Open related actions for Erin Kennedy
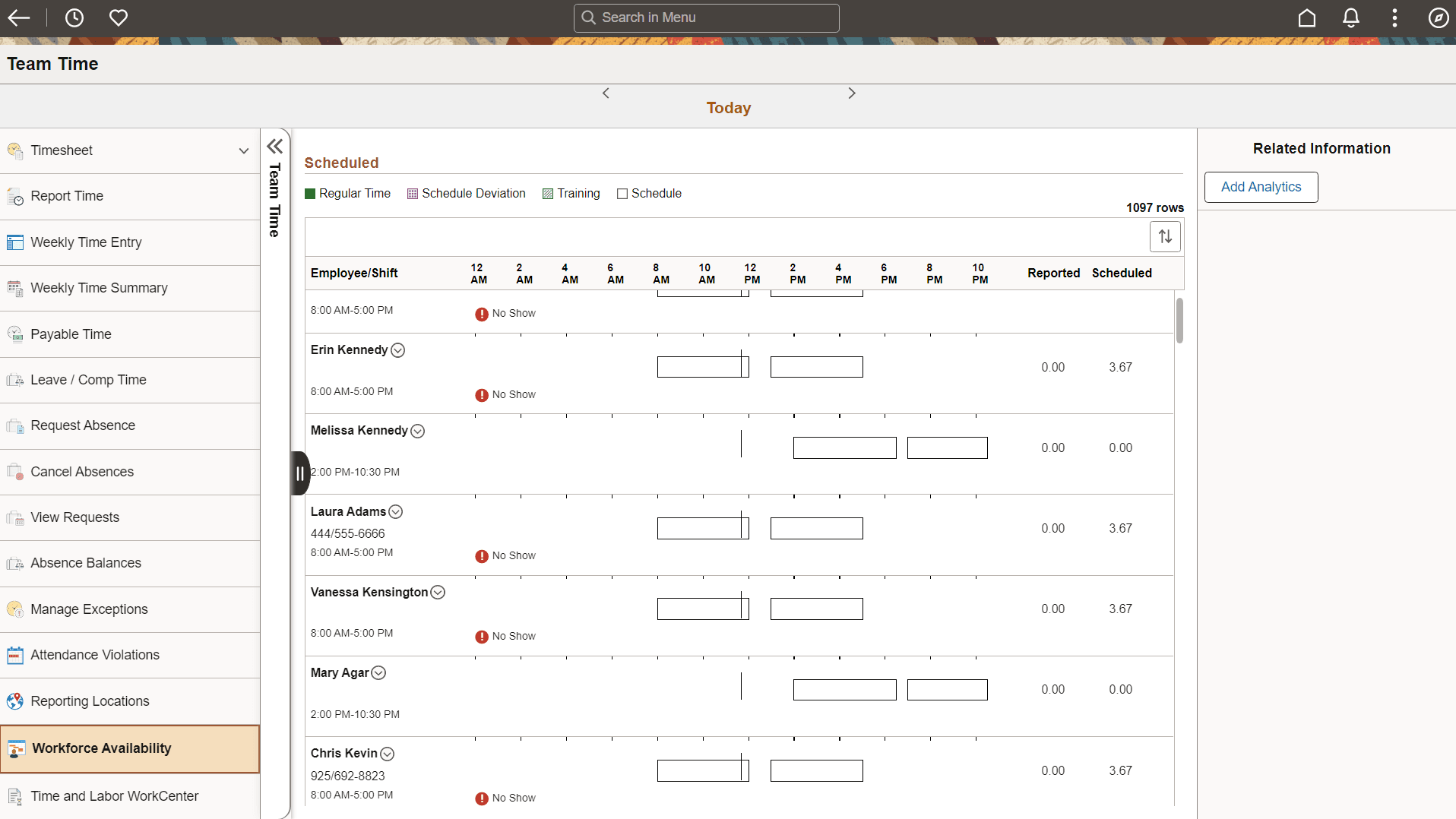Screen dimensions: 1456x819 tap(397, 350)
